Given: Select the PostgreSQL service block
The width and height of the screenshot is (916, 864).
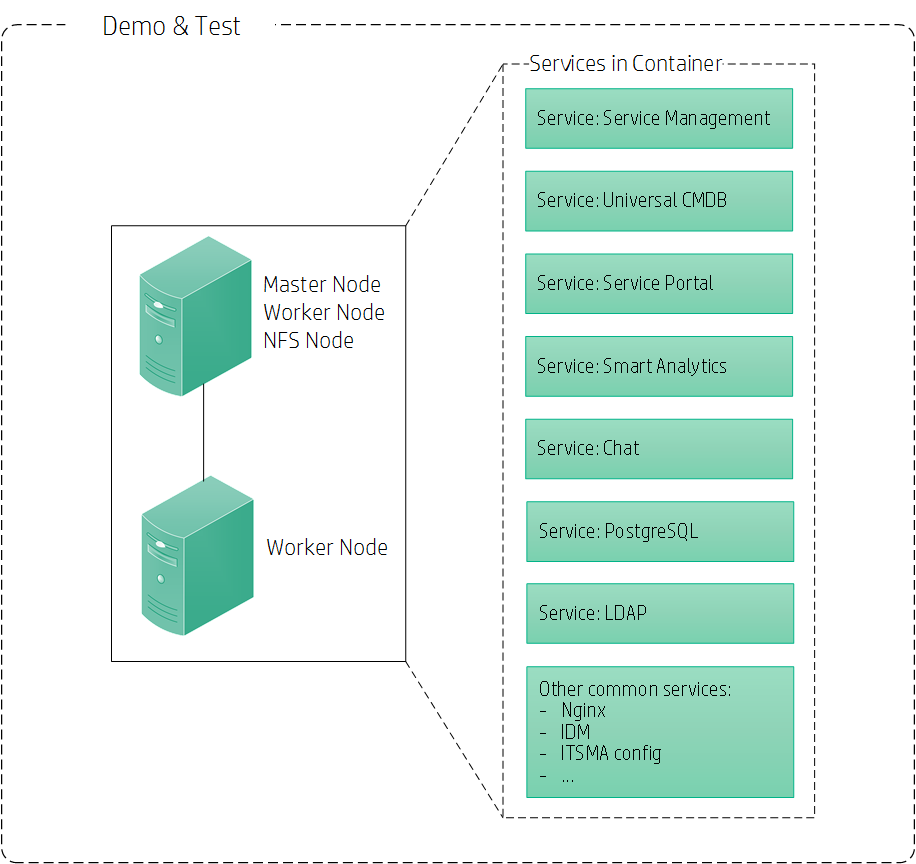Looking at the screenshot, I should pos(658,531).
